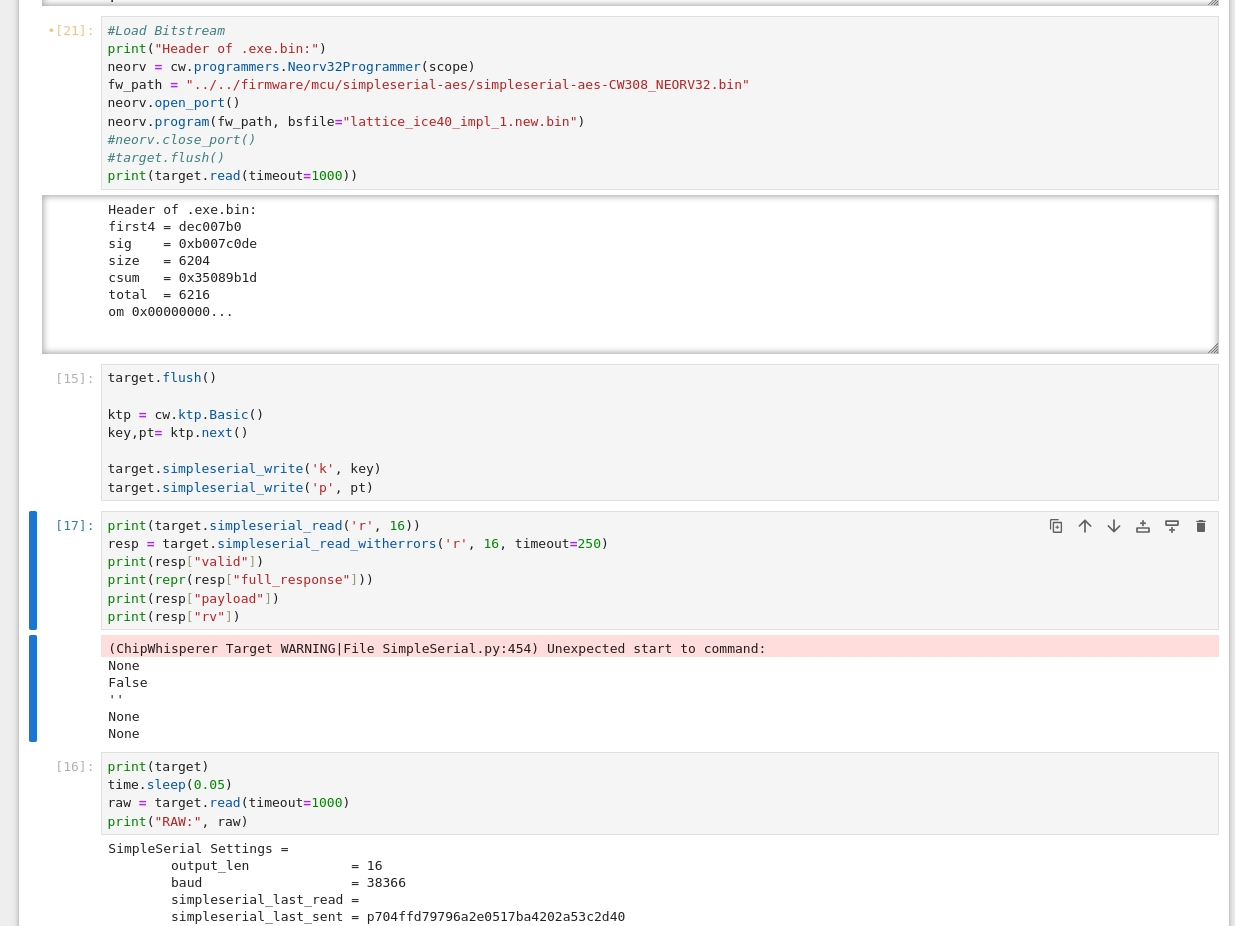Move the active cell up

pyautogui.click(x=1085, y=526)
